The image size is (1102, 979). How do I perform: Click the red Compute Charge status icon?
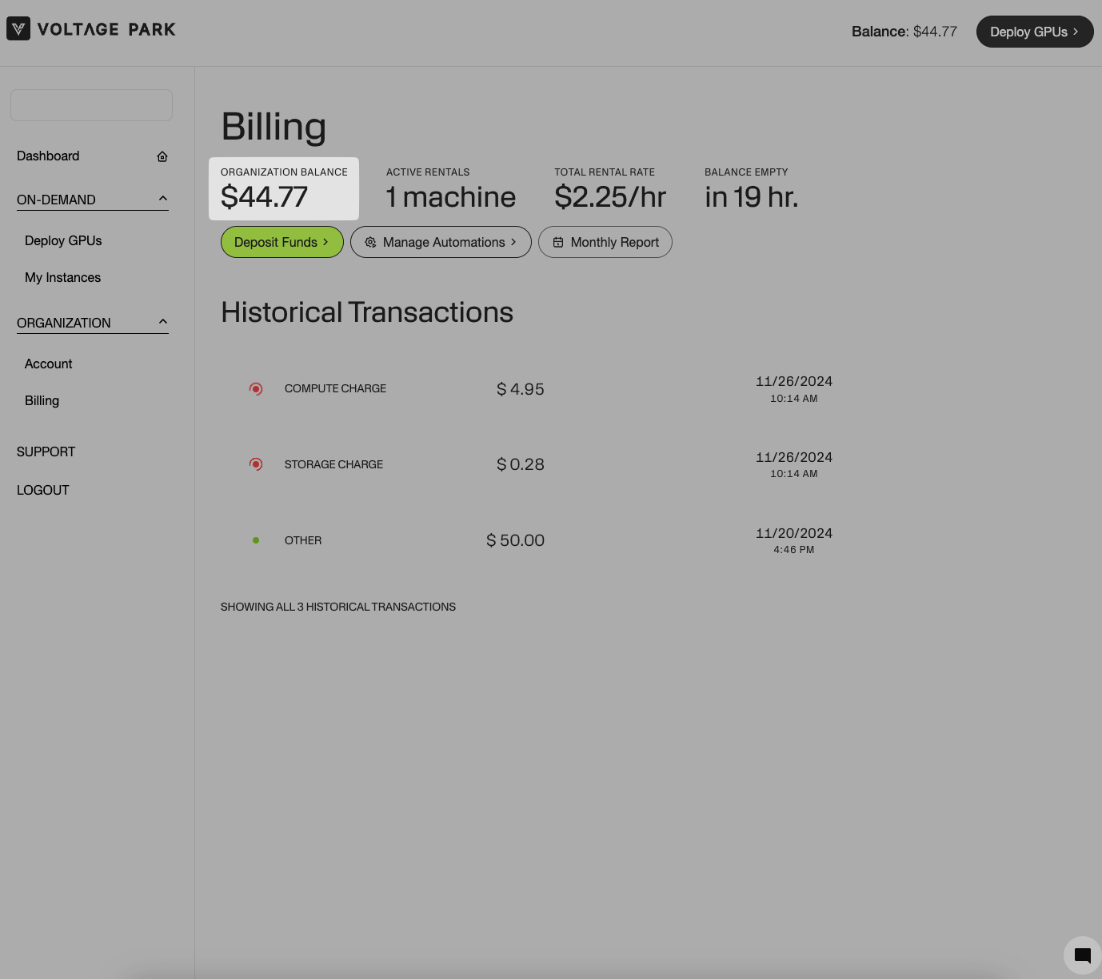pos(256,389)
